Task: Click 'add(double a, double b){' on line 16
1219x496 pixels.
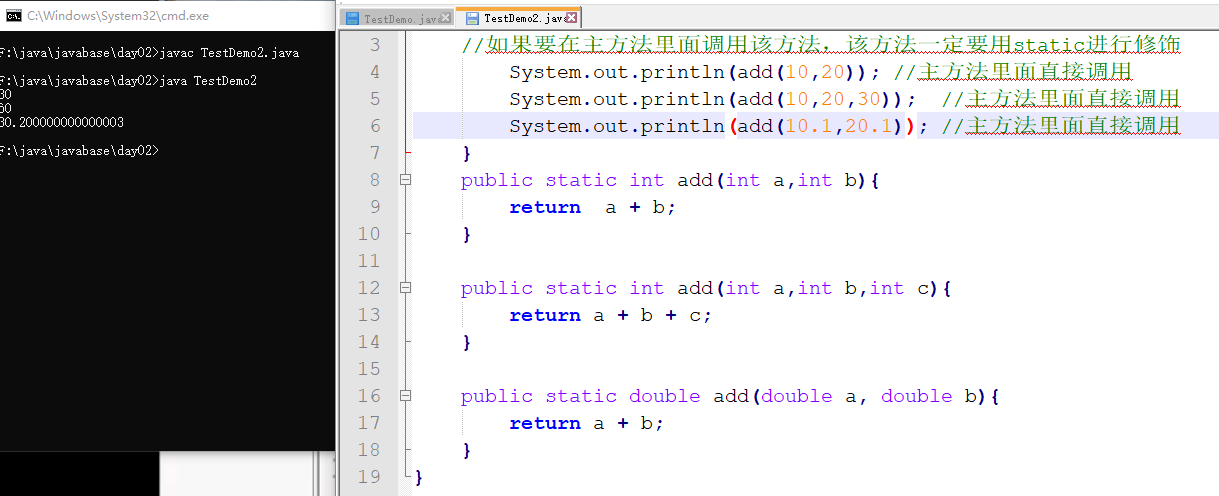Action: (857, 396)
